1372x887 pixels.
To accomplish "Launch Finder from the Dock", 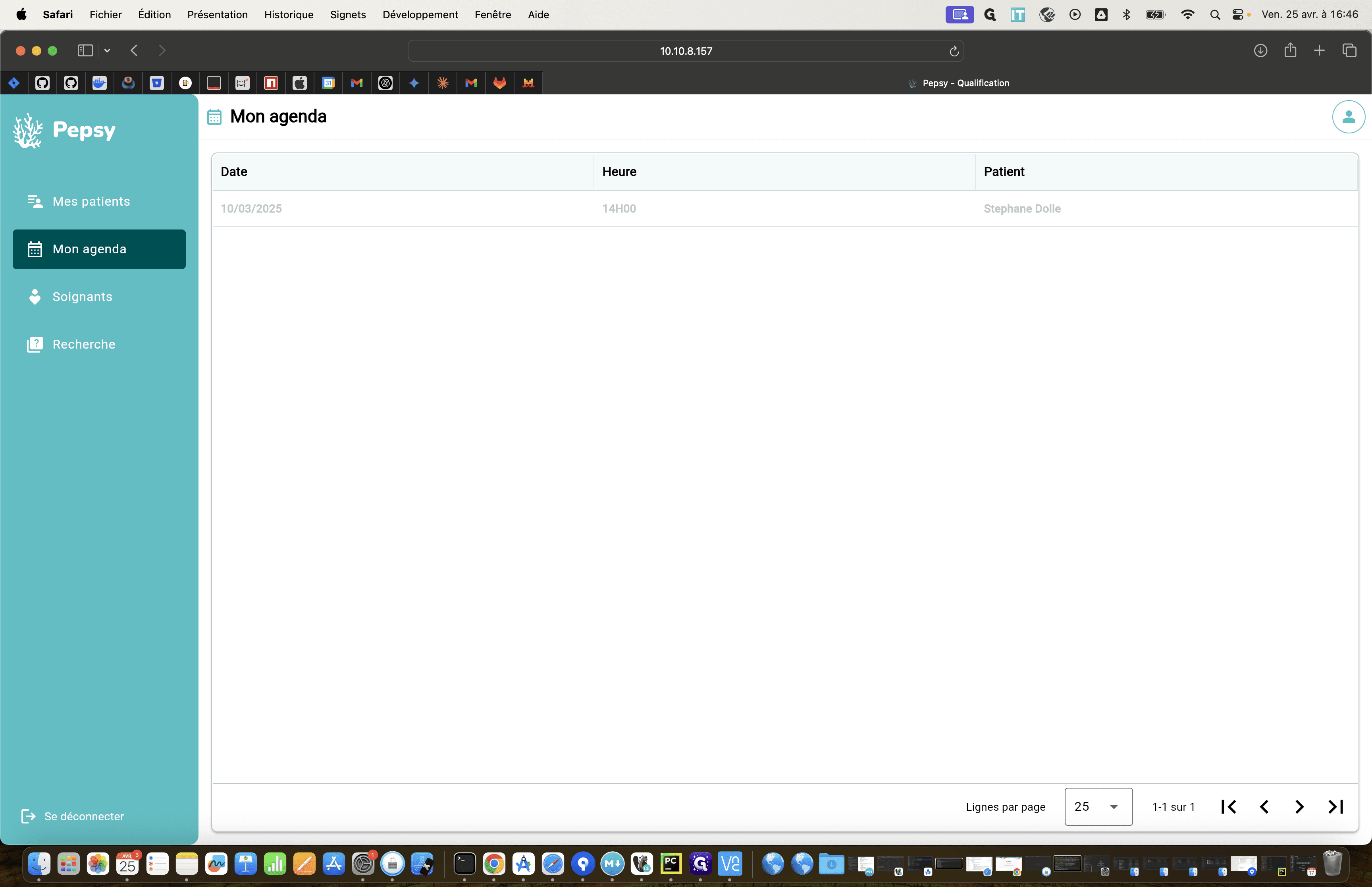I will [39, 864].
